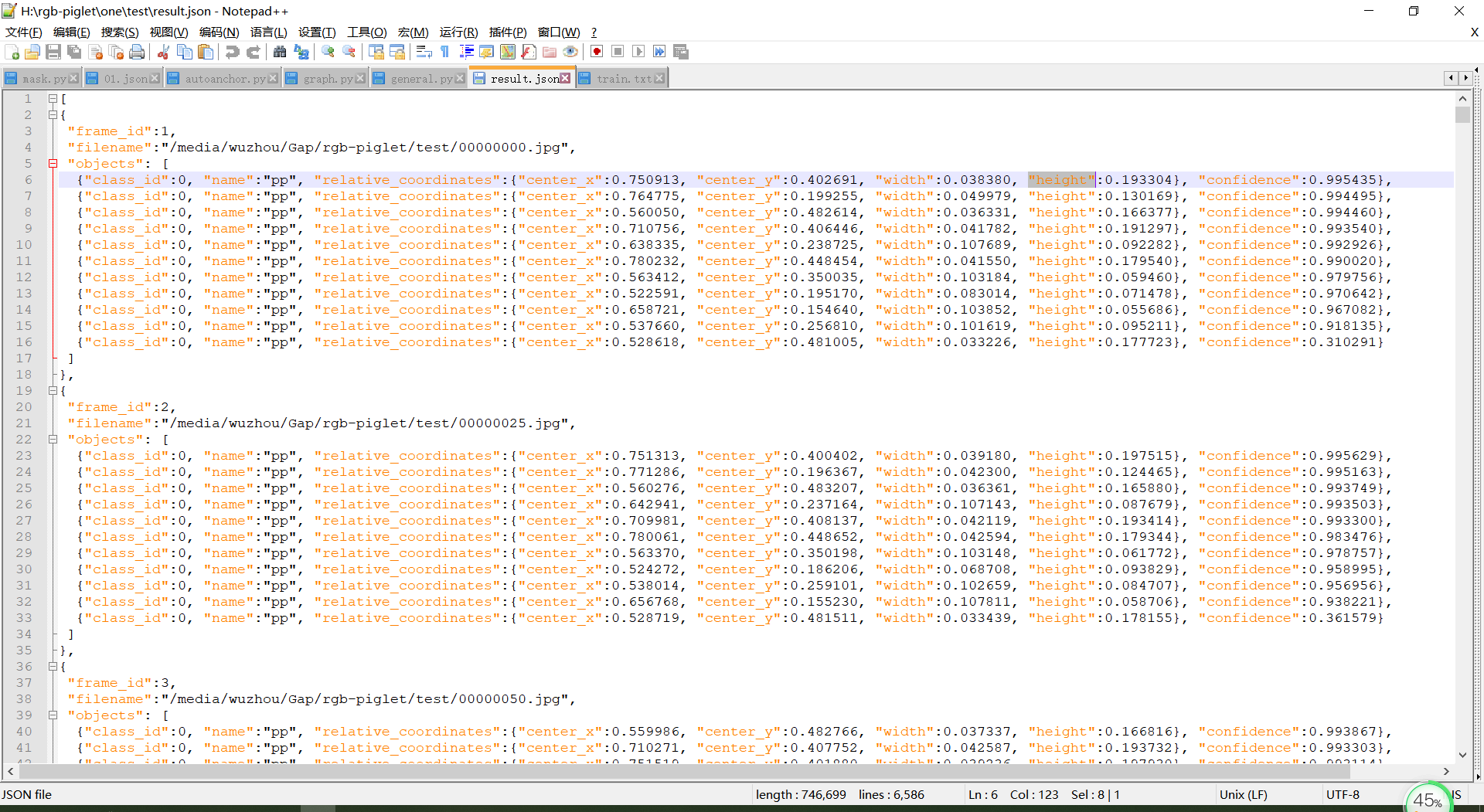The width and height of the screenshot is (1484, 812).
Task: Click the 45% zoom indicator
Action: coord(1429,800)
